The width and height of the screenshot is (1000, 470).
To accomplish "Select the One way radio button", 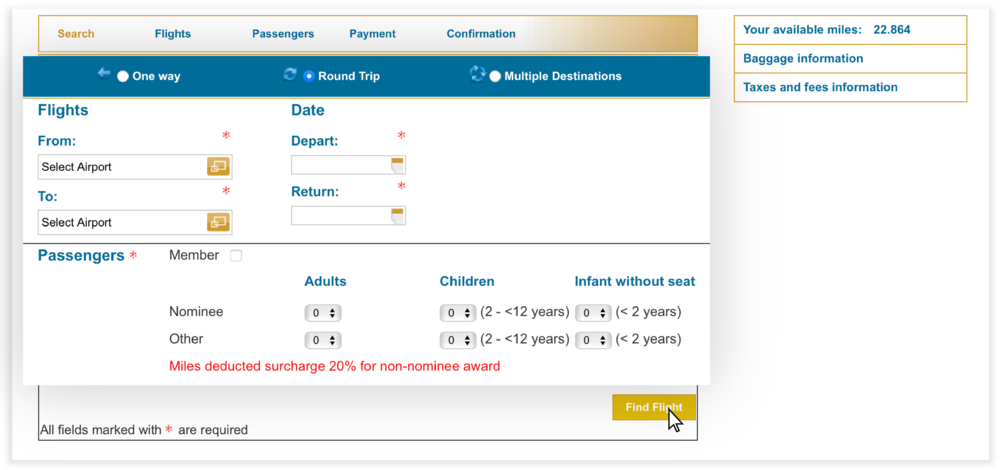I will click(123, 76).
